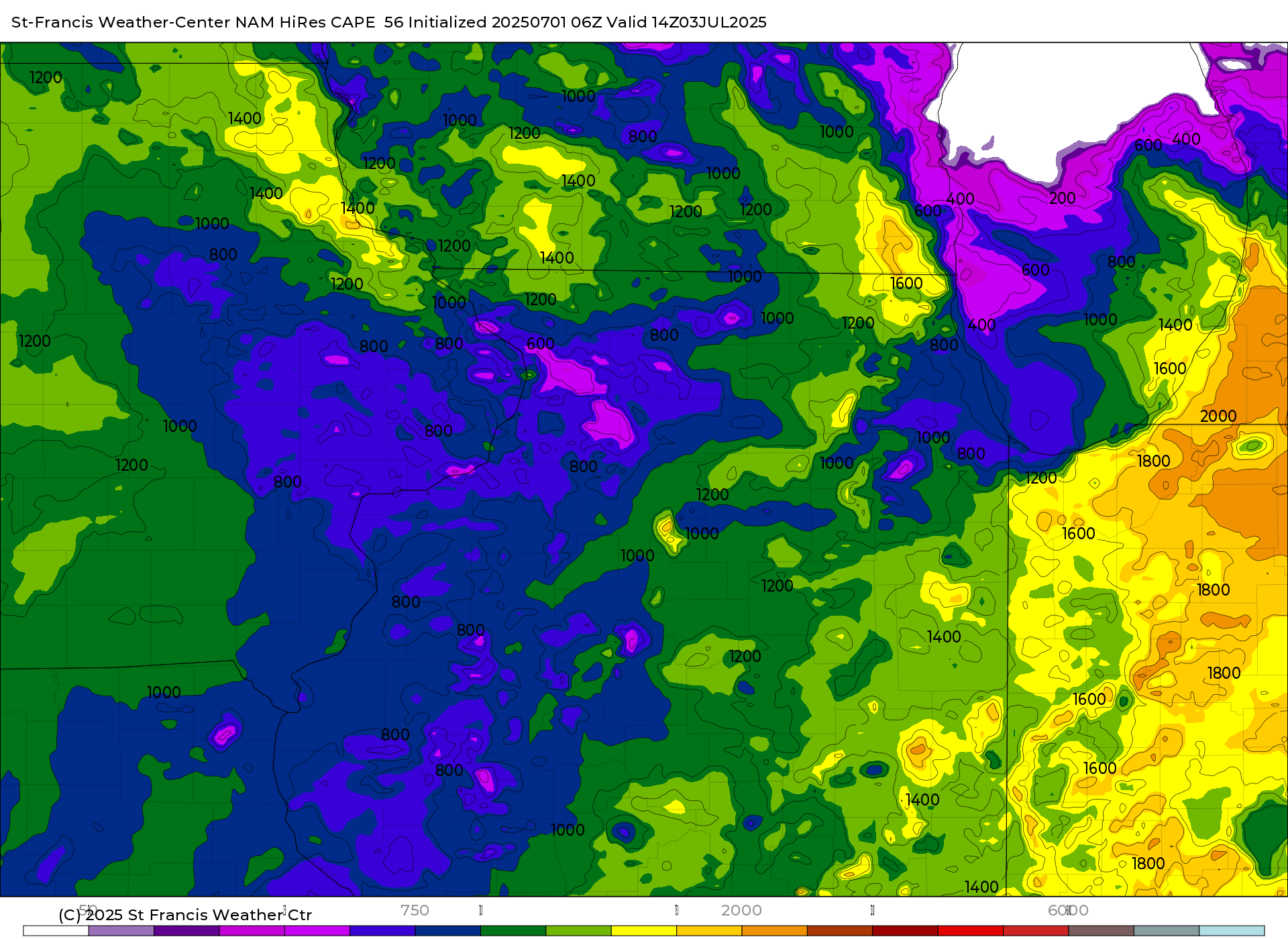This screenshot has width=1288, height=939.
Task: Click the '(C) 2025 St Francis Weather Ctr' copyright
Action: coord(185,915)
